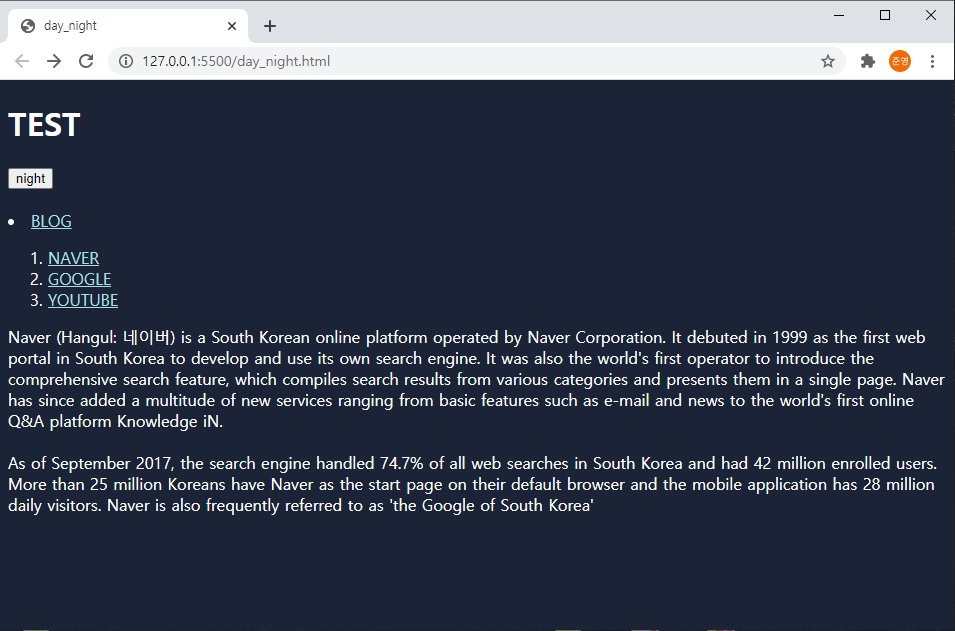Open a new tab with plus button
955x631 pixels.
[x=270, y=26]
